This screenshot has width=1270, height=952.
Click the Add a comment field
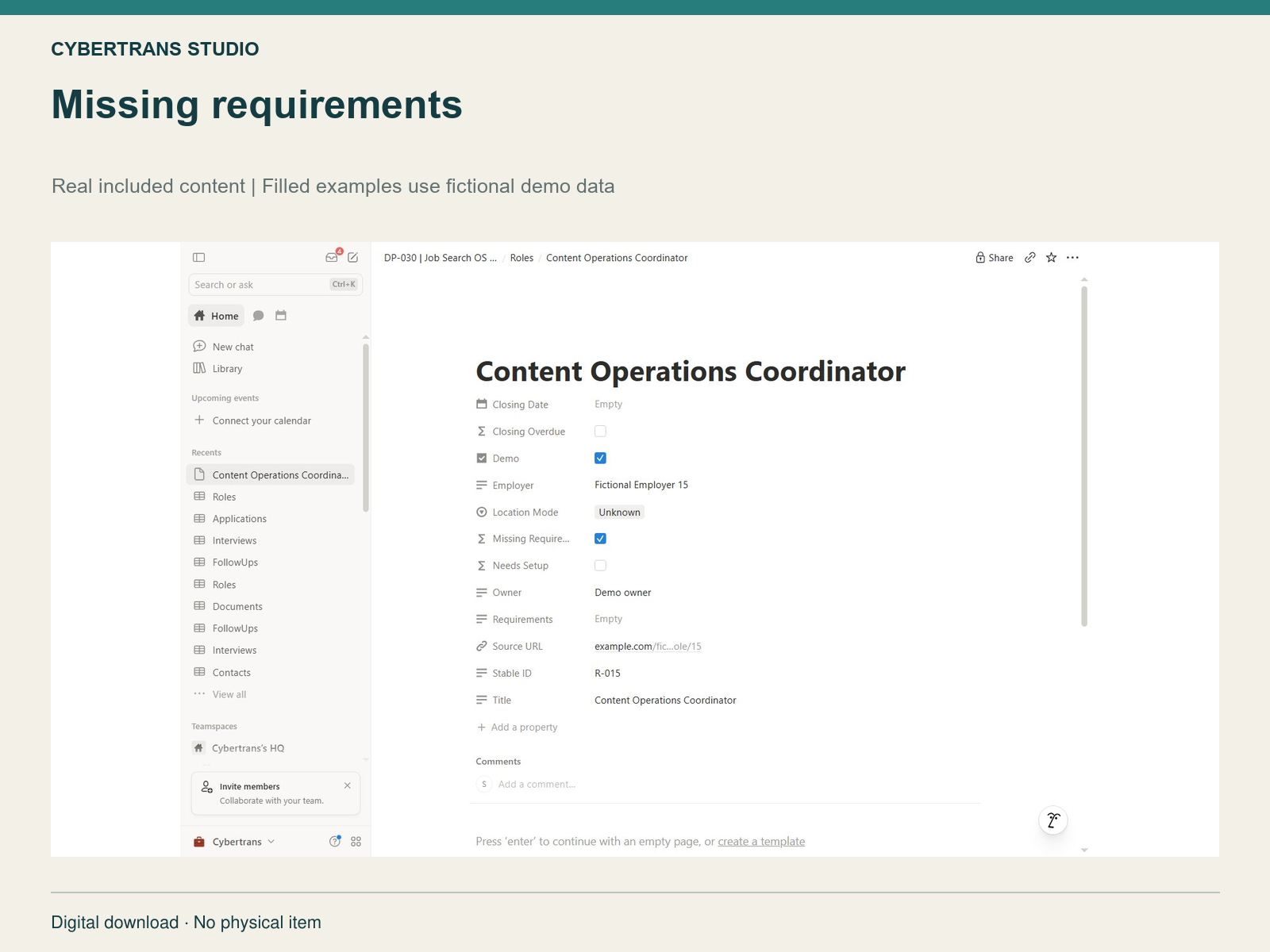tap(537, 785)
